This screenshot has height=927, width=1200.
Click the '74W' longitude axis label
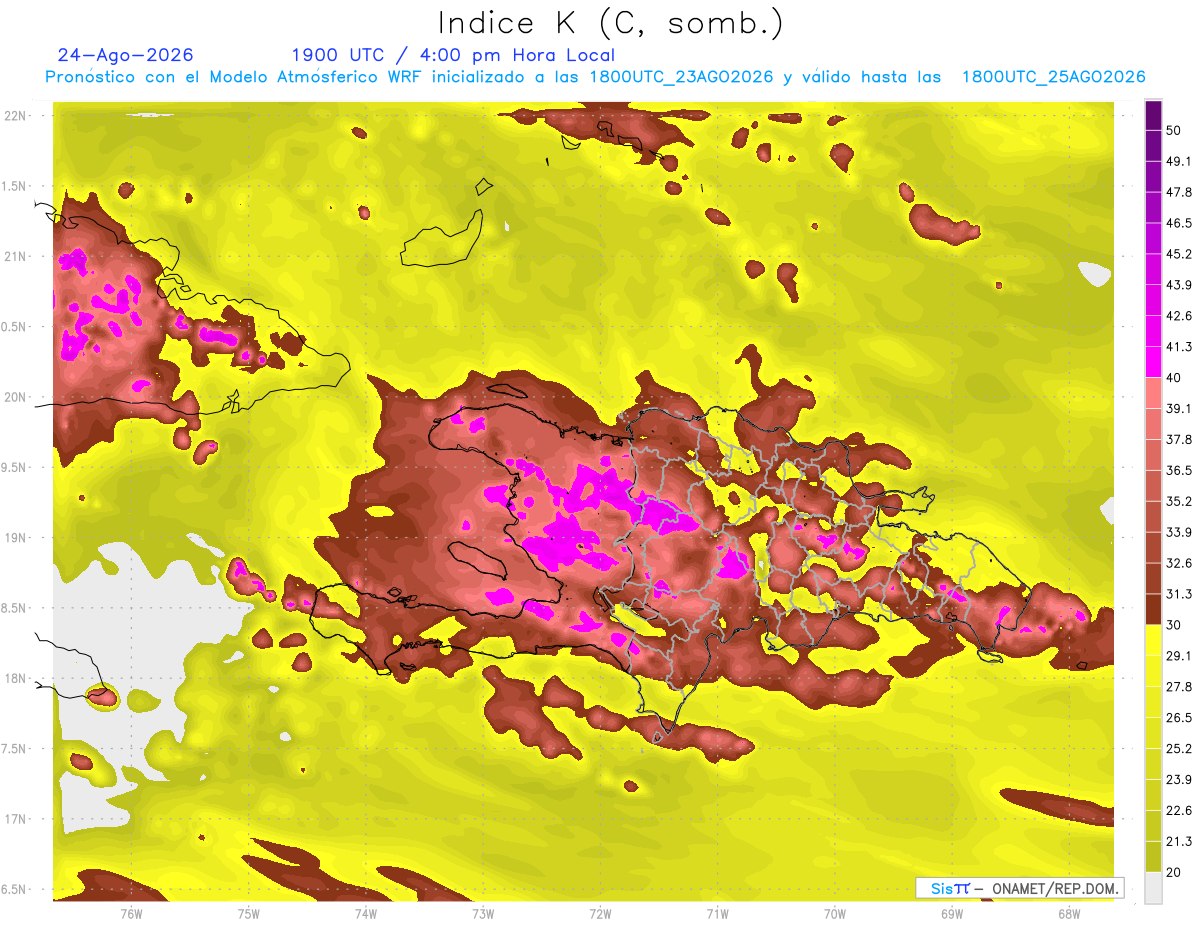click(366, 914)
